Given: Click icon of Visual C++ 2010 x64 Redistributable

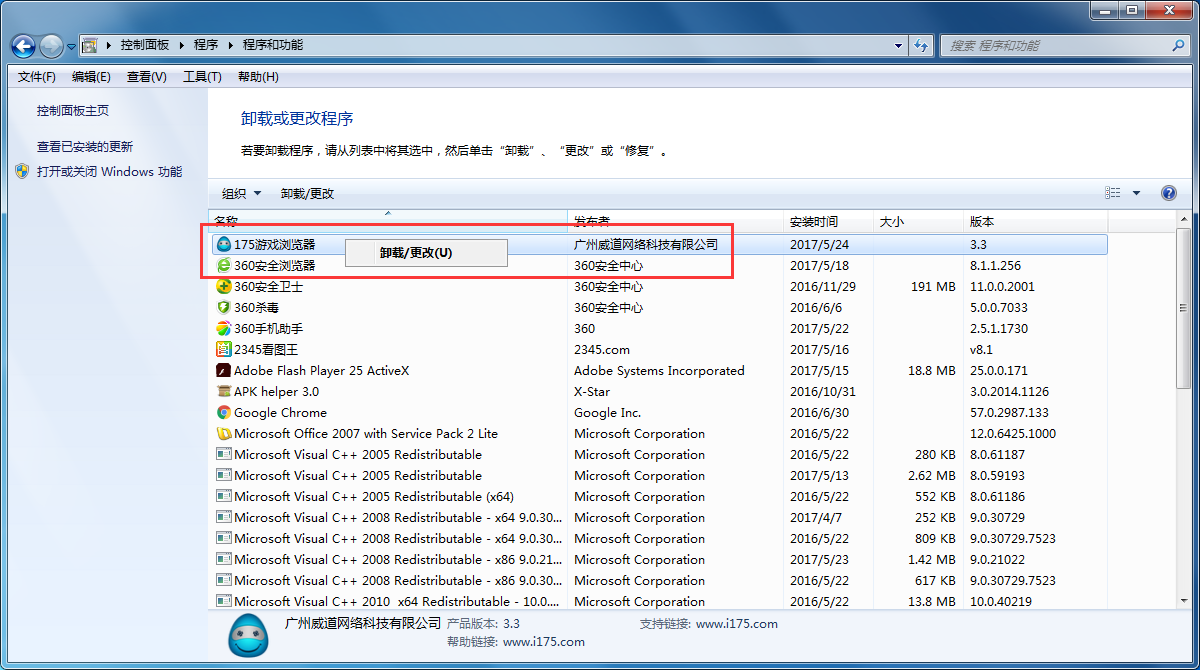Looking at the screenshot, I should (x=224, y=601).
